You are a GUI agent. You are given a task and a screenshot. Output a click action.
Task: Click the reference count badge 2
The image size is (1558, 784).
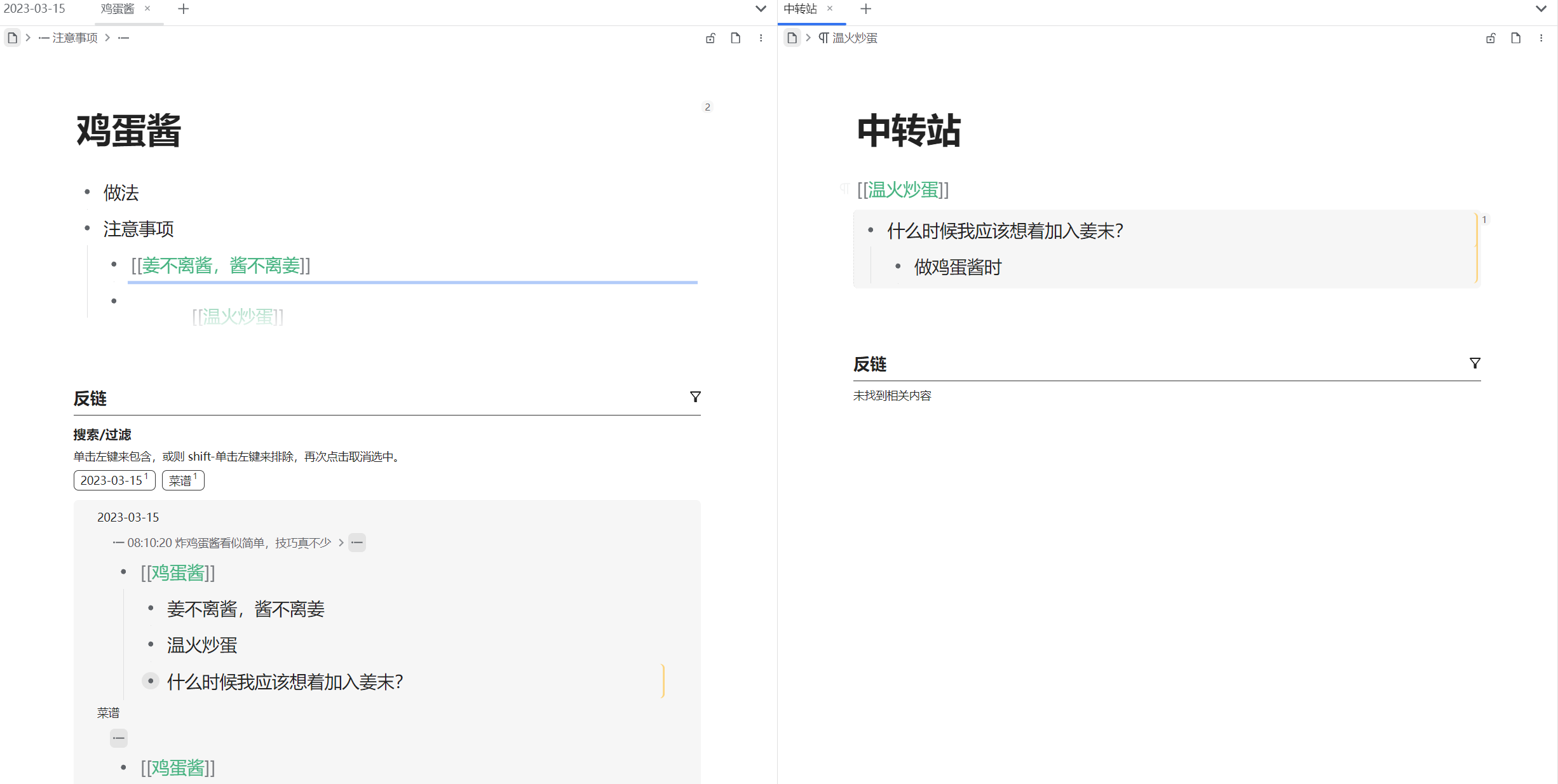(x=707, y=107)
